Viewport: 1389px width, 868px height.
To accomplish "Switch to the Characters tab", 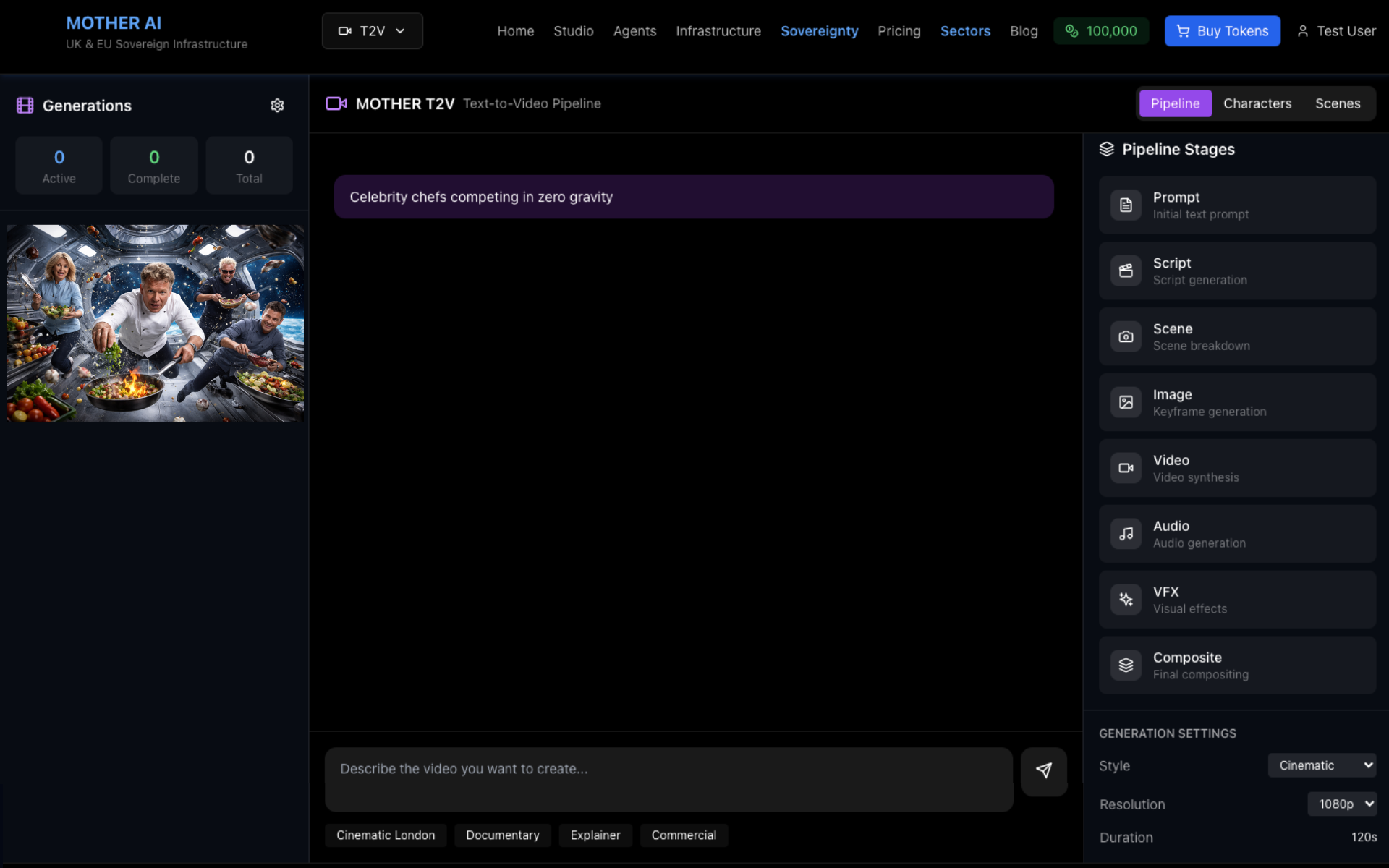I will pos(1257,104).
